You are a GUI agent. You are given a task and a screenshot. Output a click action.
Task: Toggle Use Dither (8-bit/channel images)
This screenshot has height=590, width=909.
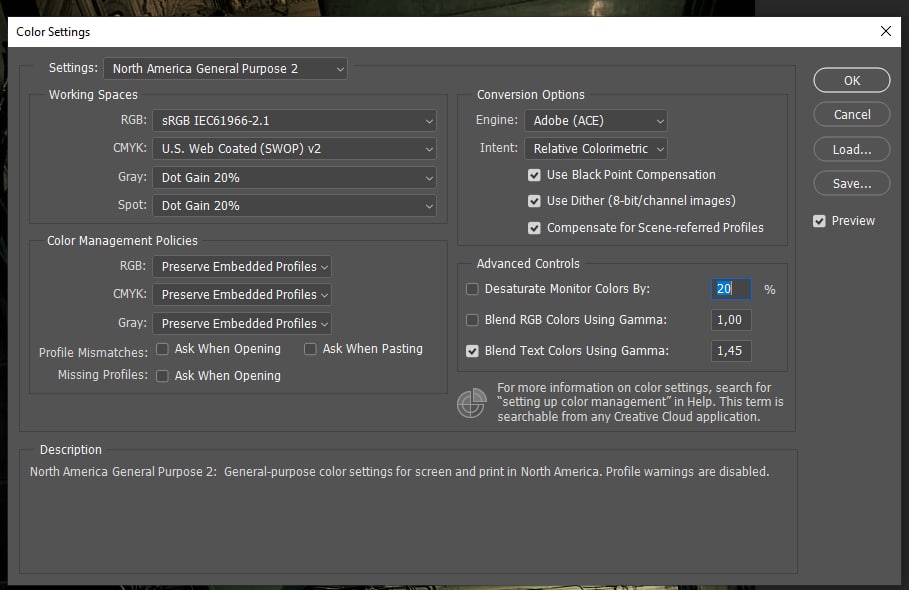coord(534,201)
